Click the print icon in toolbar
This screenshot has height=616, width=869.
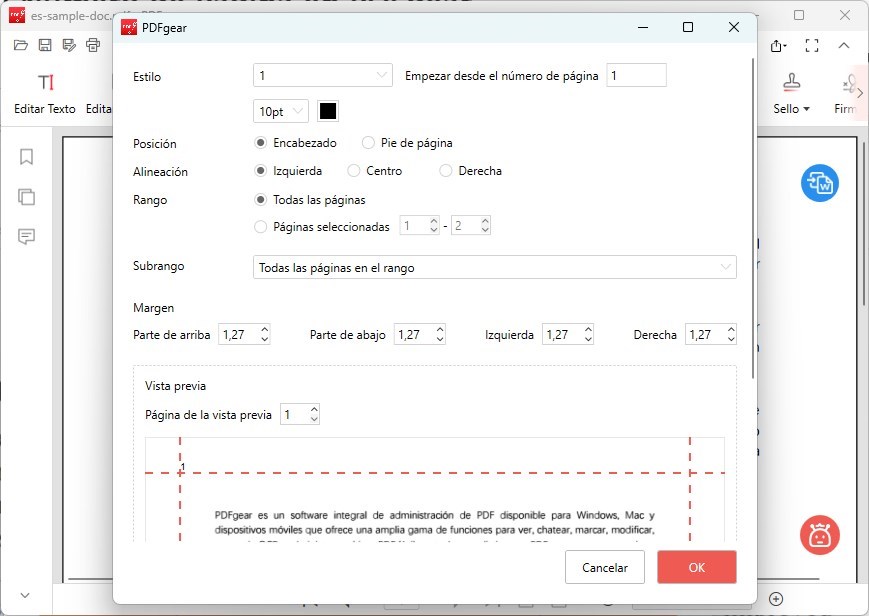93,45
